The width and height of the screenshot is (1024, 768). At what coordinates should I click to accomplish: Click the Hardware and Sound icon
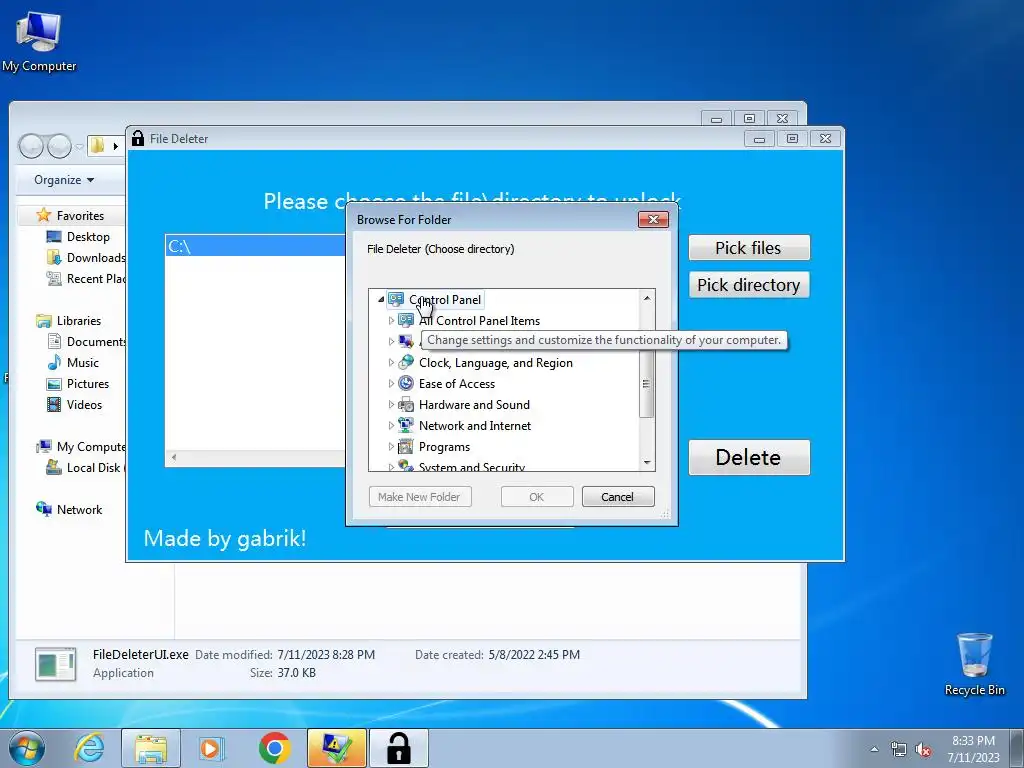pyautogui.click(x=406, y=404)
